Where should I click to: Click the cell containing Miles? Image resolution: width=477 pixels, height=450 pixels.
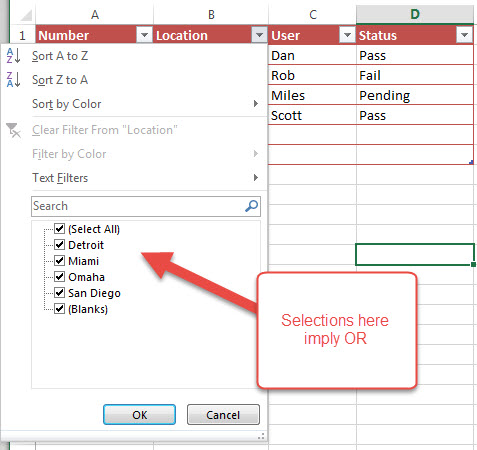click(x=312, y=95)
